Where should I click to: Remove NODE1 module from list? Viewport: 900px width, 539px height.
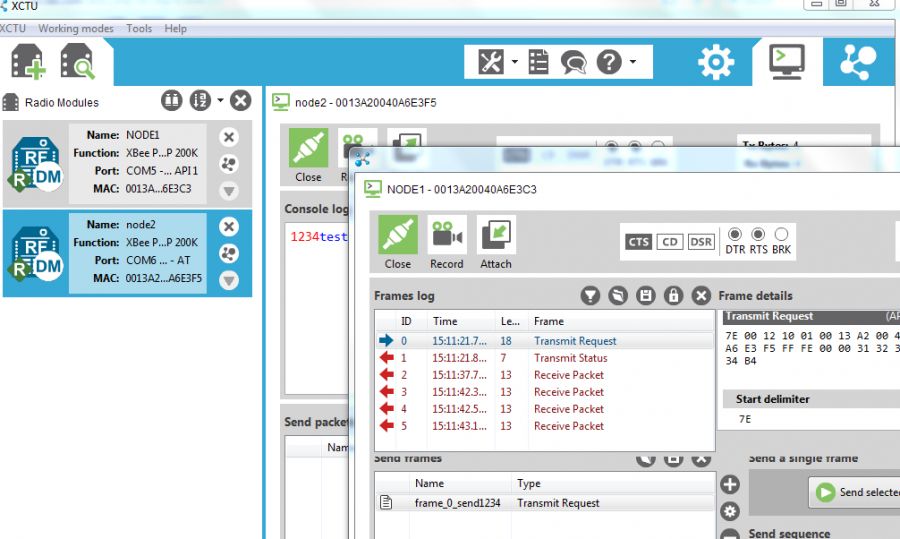pos(228,137)
